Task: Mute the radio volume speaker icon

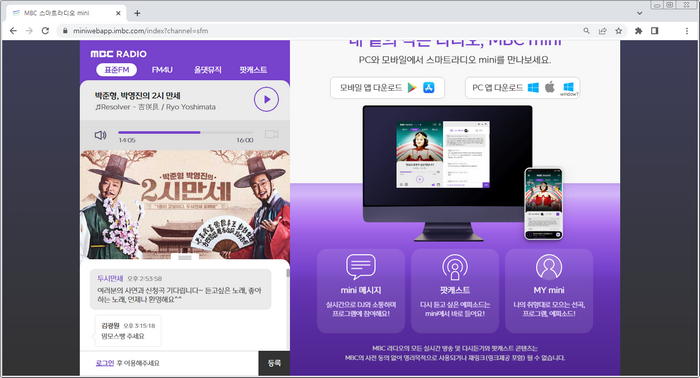Action: coord(100,135)
